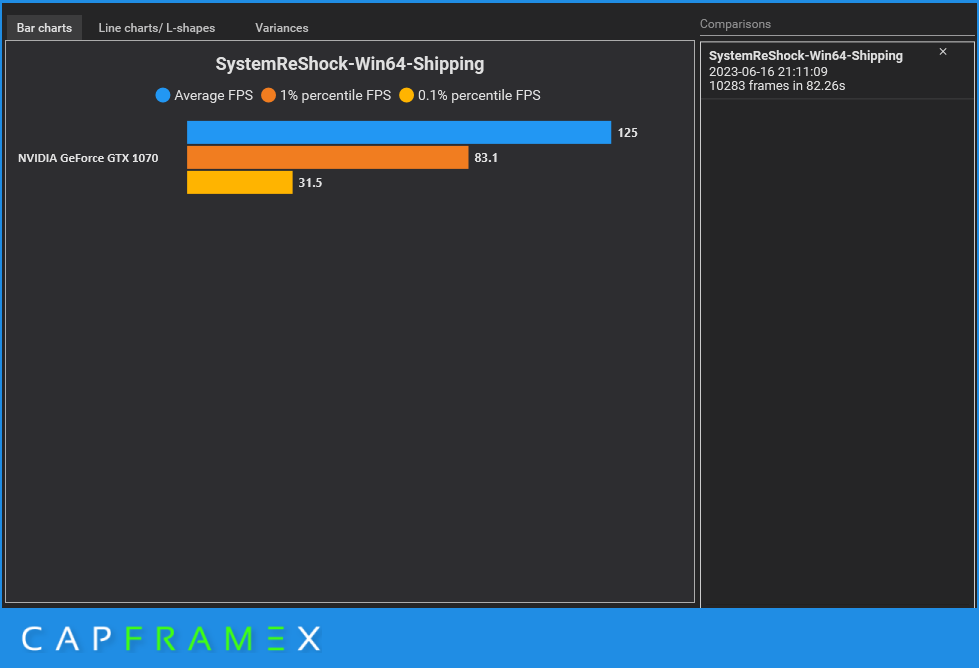The image size is (979, 668).
Task: Toggle the 1% percentile FPS legend marker
Action: [268, 95]
